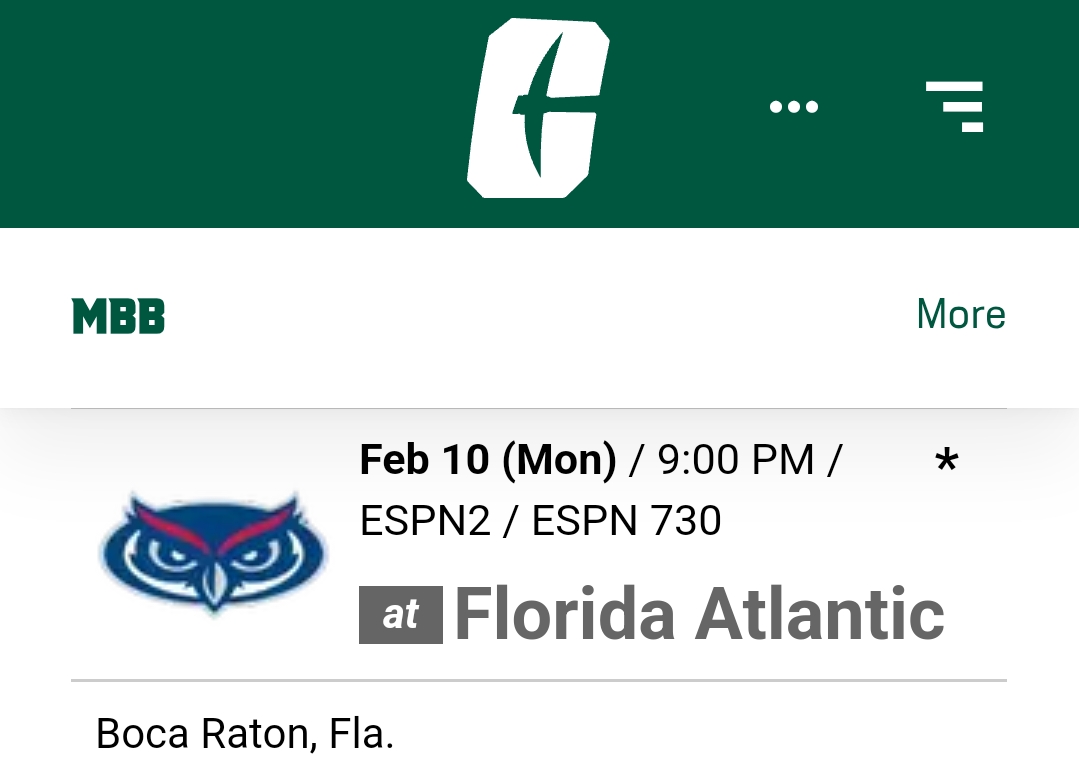Viewport: 1079px width, 765px height.
Task: Open the Charlotte 49ers logo home link
Action: [x=538, y=109]
